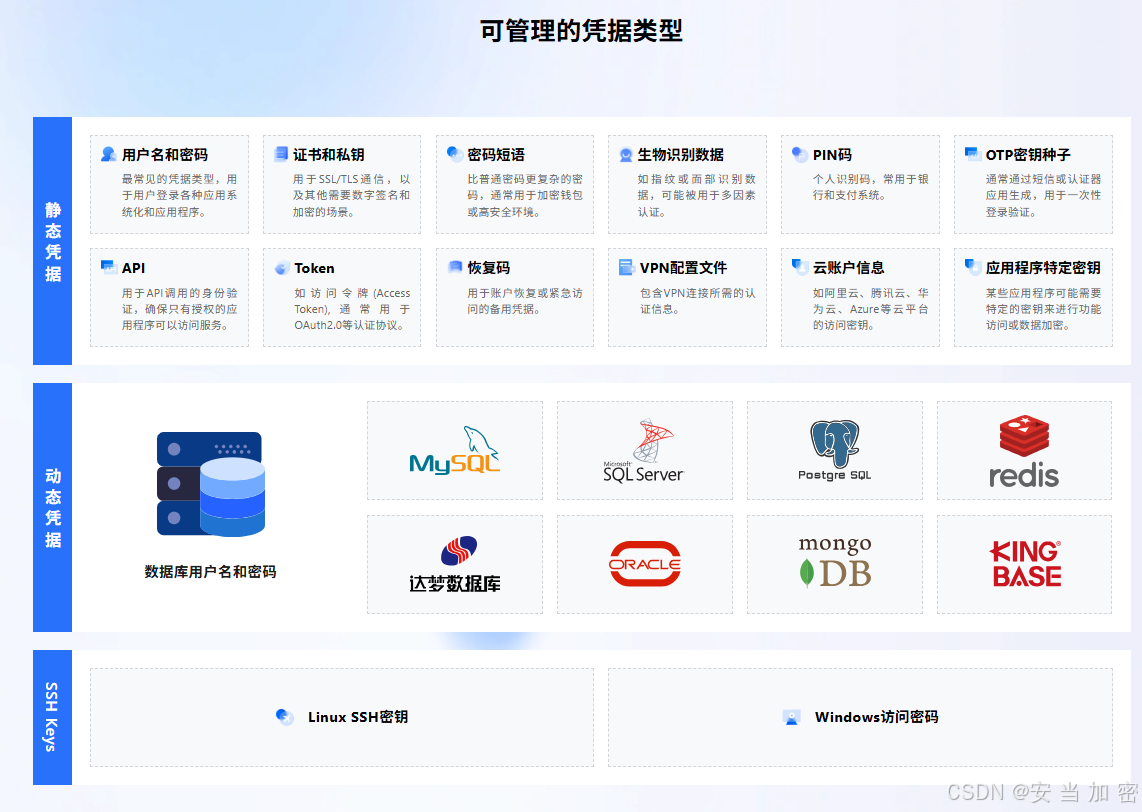
Task: Choose the redis database card
Action: point(1024,451)
